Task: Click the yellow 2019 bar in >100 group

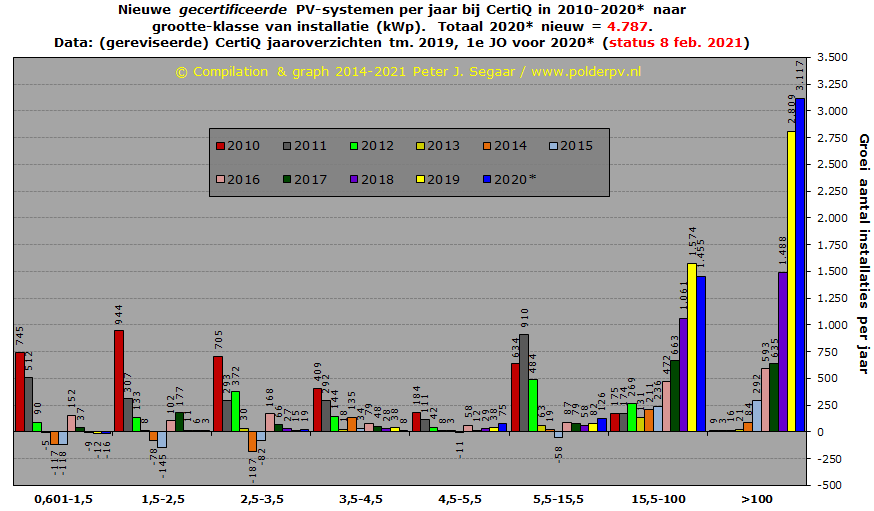Action: [791, 281]
